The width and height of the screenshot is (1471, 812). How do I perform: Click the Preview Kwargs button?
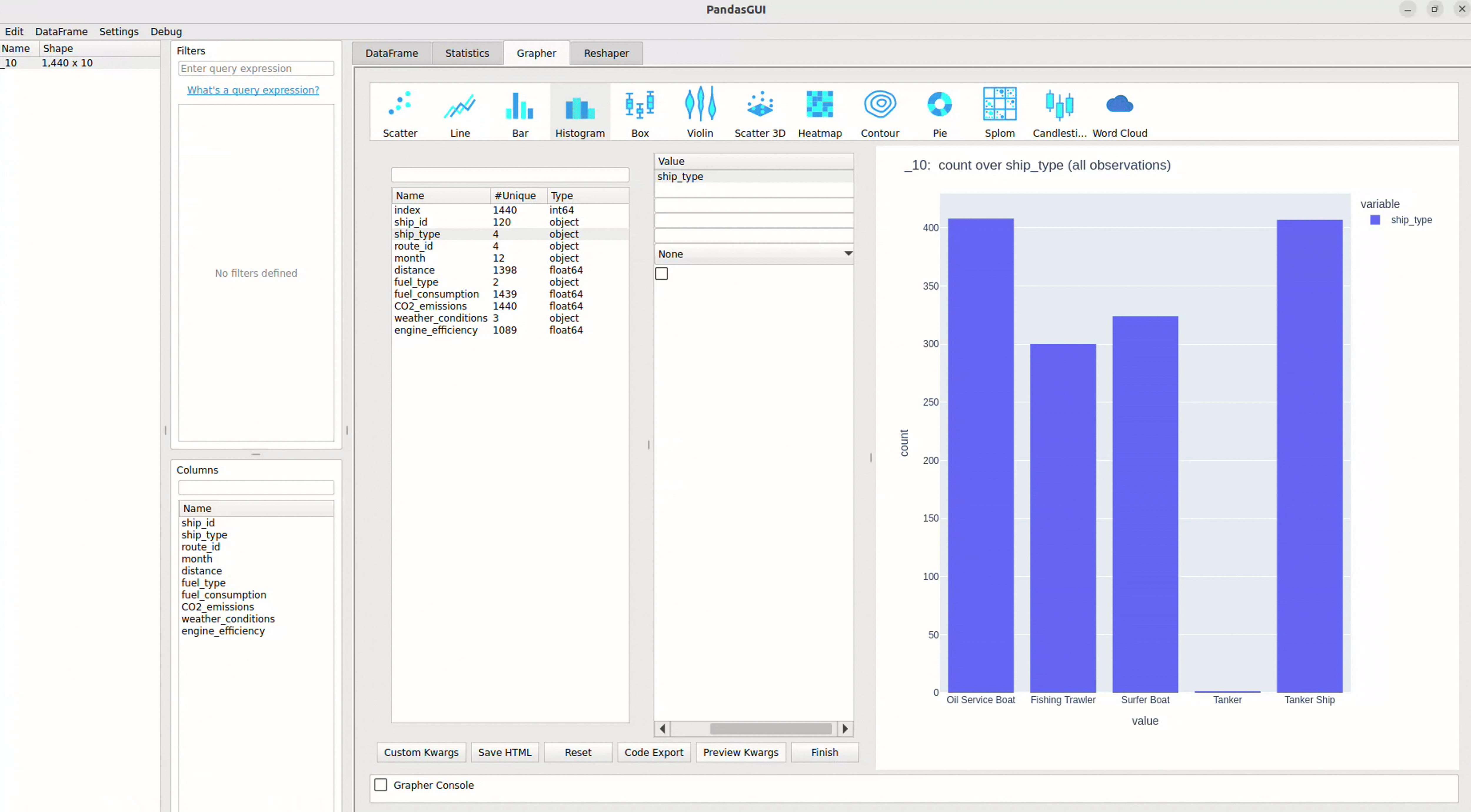point(741,752)
